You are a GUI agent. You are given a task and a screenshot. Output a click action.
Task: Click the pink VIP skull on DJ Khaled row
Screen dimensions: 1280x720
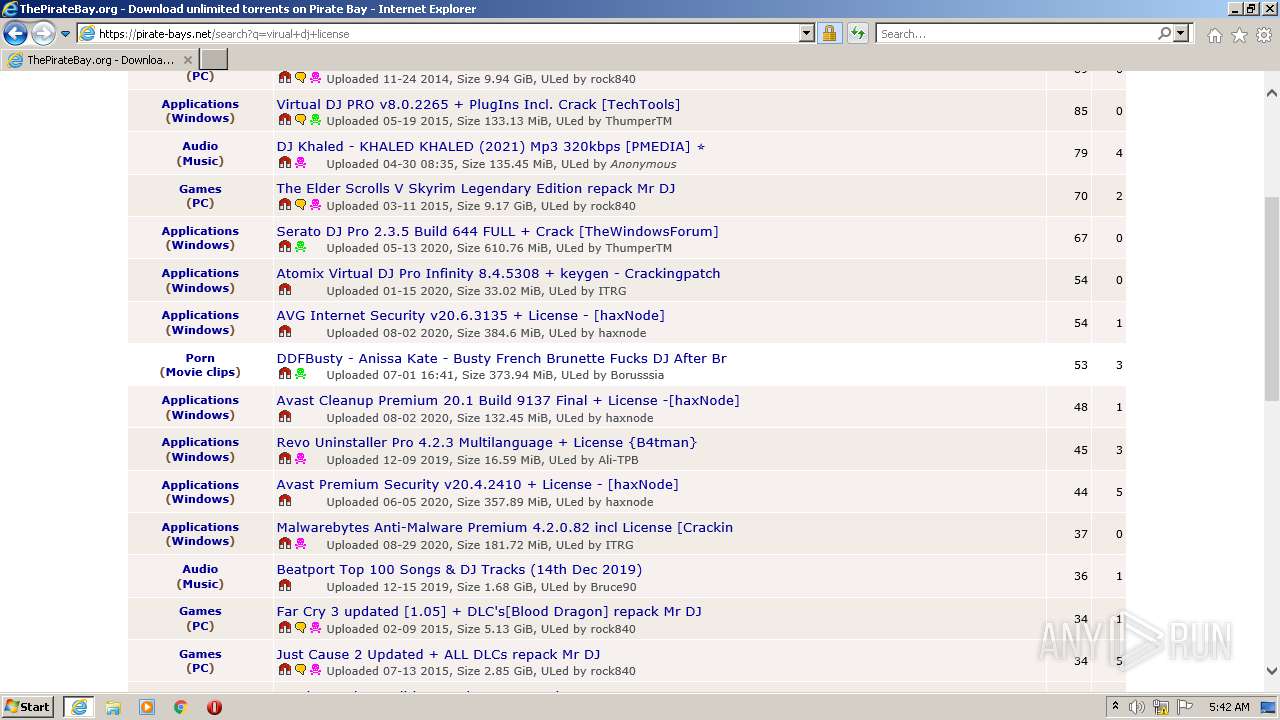click(x=300, y=162)
